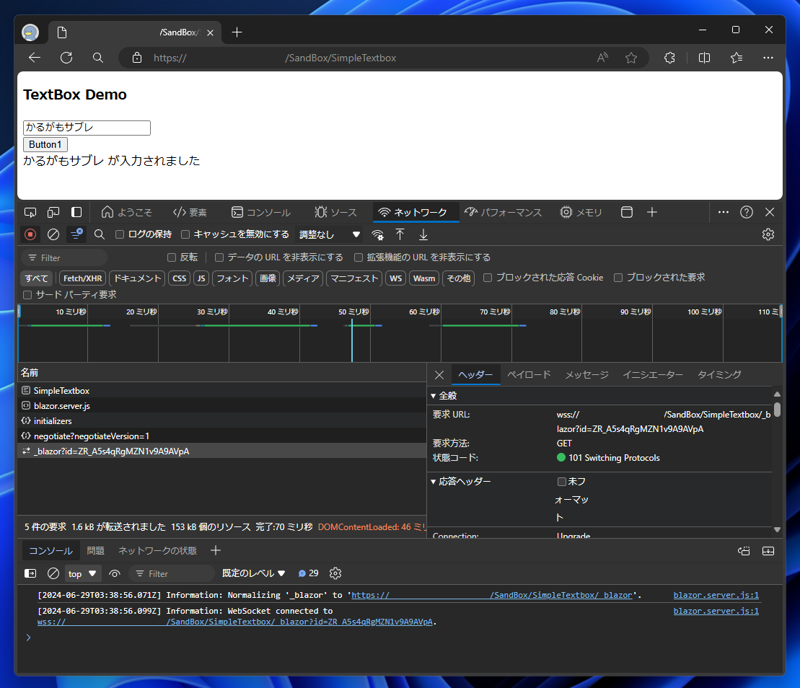800x688 pixels.
Task: Click the details pane vertical scrollbar thumb
Action: (x=777, y=410)
